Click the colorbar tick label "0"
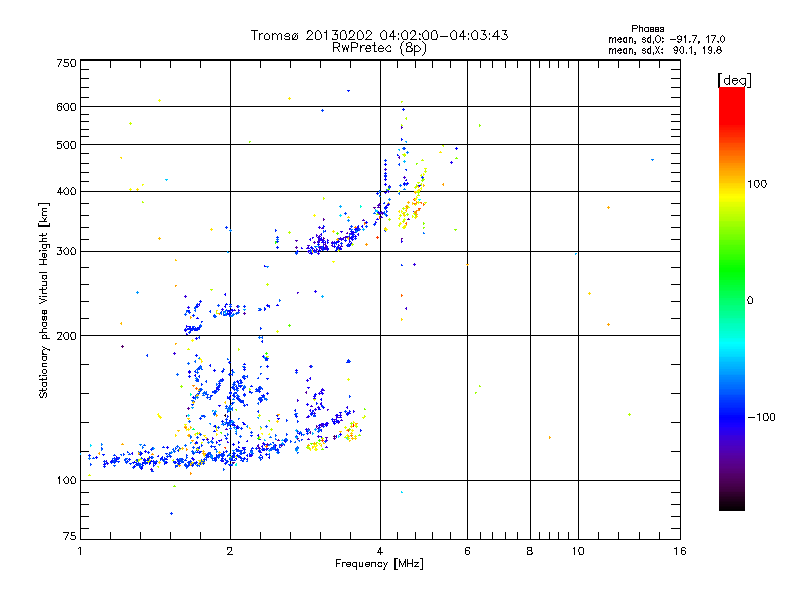This screenshot has width=800, height=600. (750, 301)
